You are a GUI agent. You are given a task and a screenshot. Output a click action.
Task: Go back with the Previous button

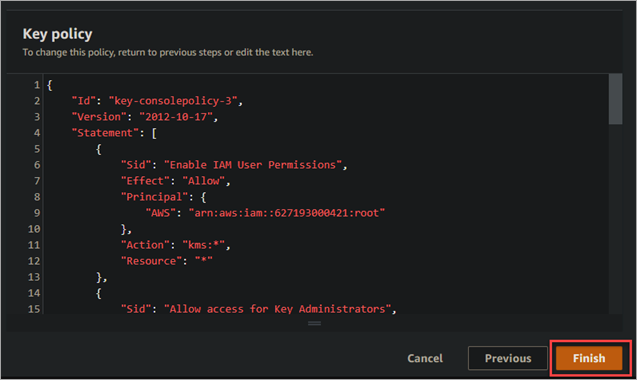[x=507, y=358]
